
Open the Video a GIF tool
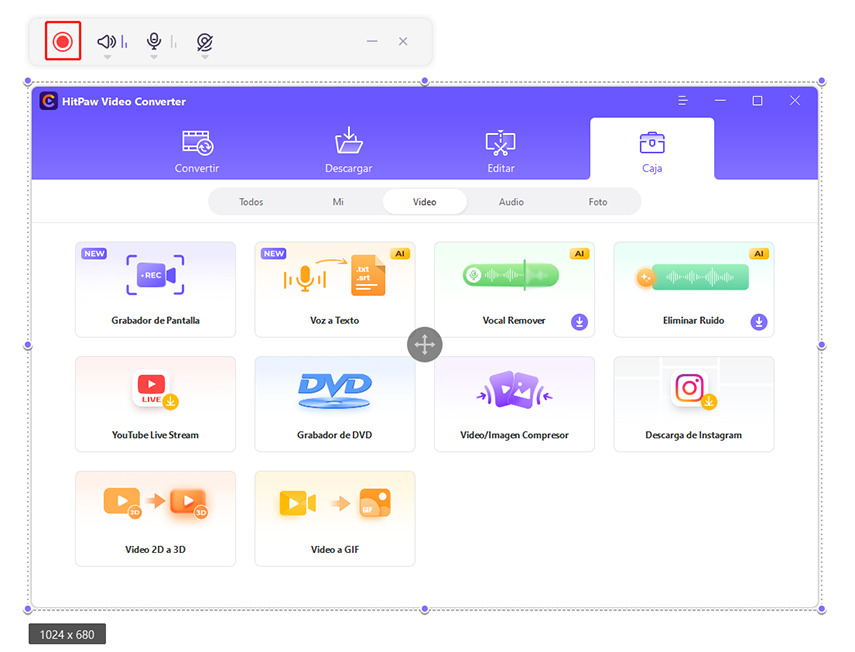335,518
